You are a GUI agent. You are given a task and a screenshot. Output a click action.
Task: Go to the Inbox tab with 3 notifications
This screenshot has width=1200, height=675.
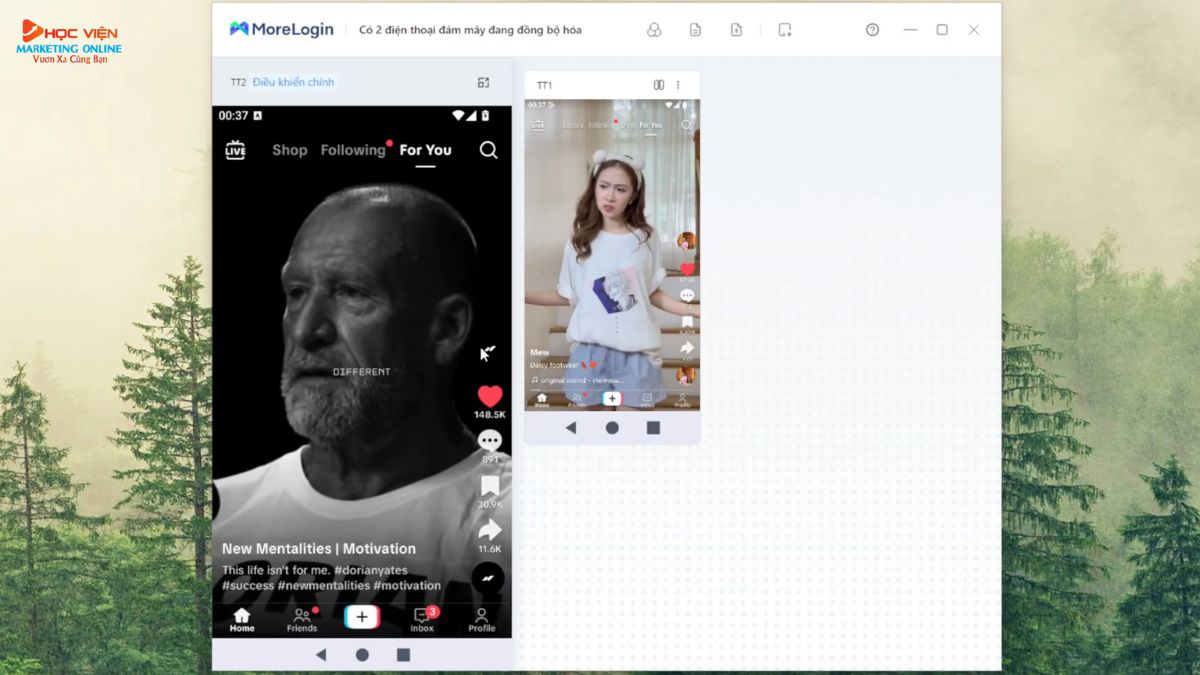tap(422, 619)
